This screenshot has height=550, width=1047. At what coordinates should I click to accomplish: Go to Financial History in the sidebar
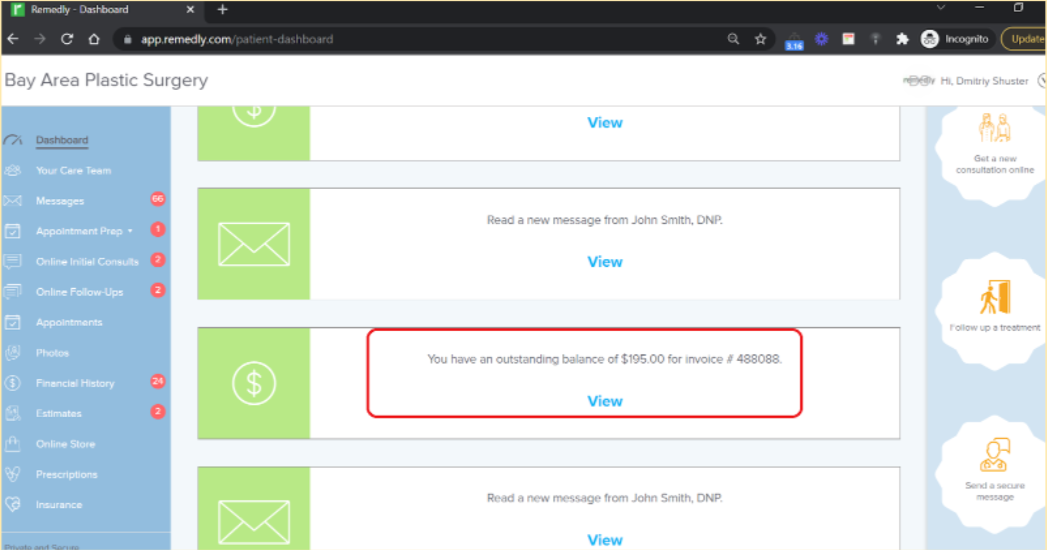75,383
